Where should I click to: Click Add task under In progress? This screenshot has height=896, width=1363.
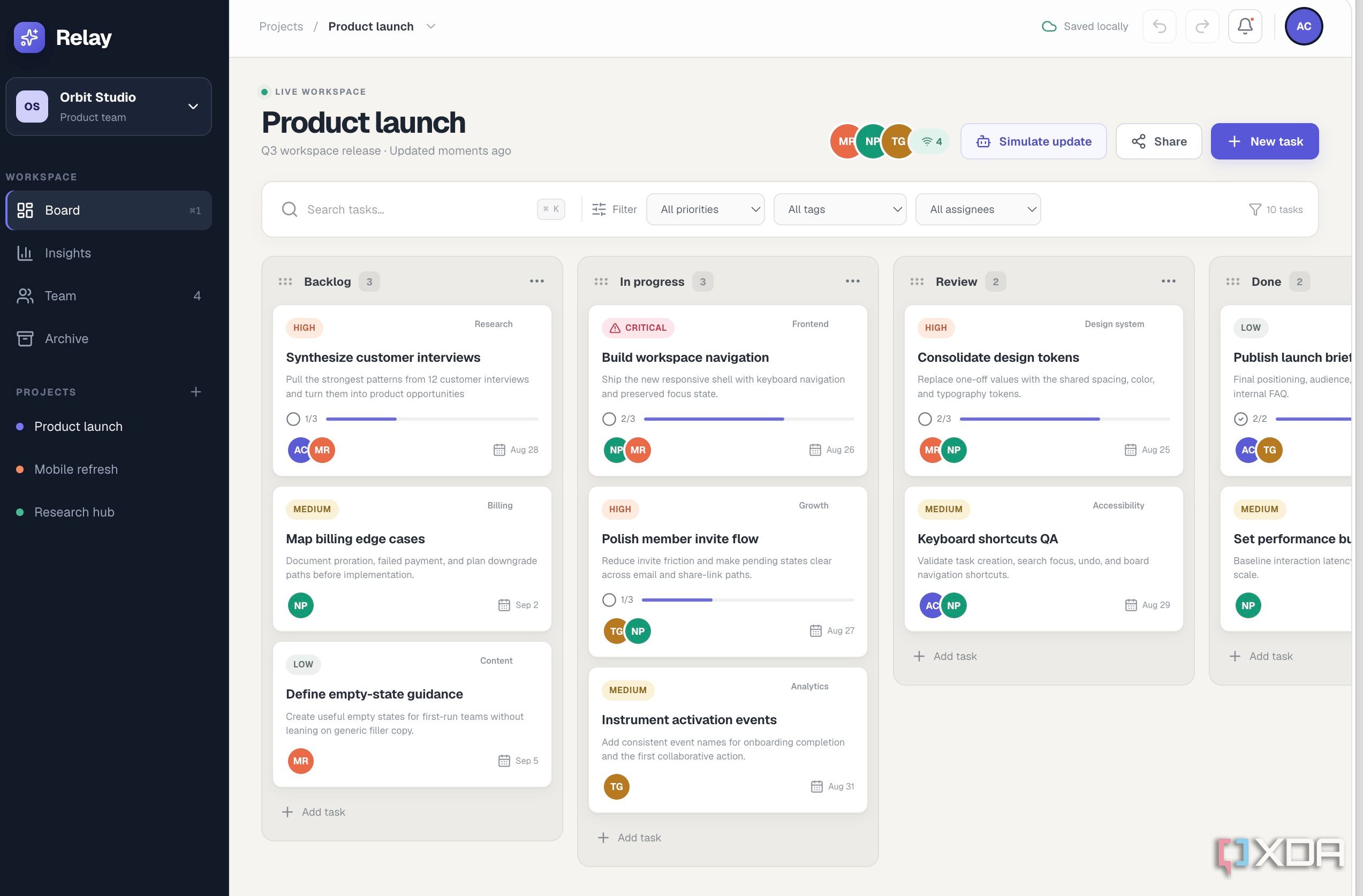[x=630, y=838]
